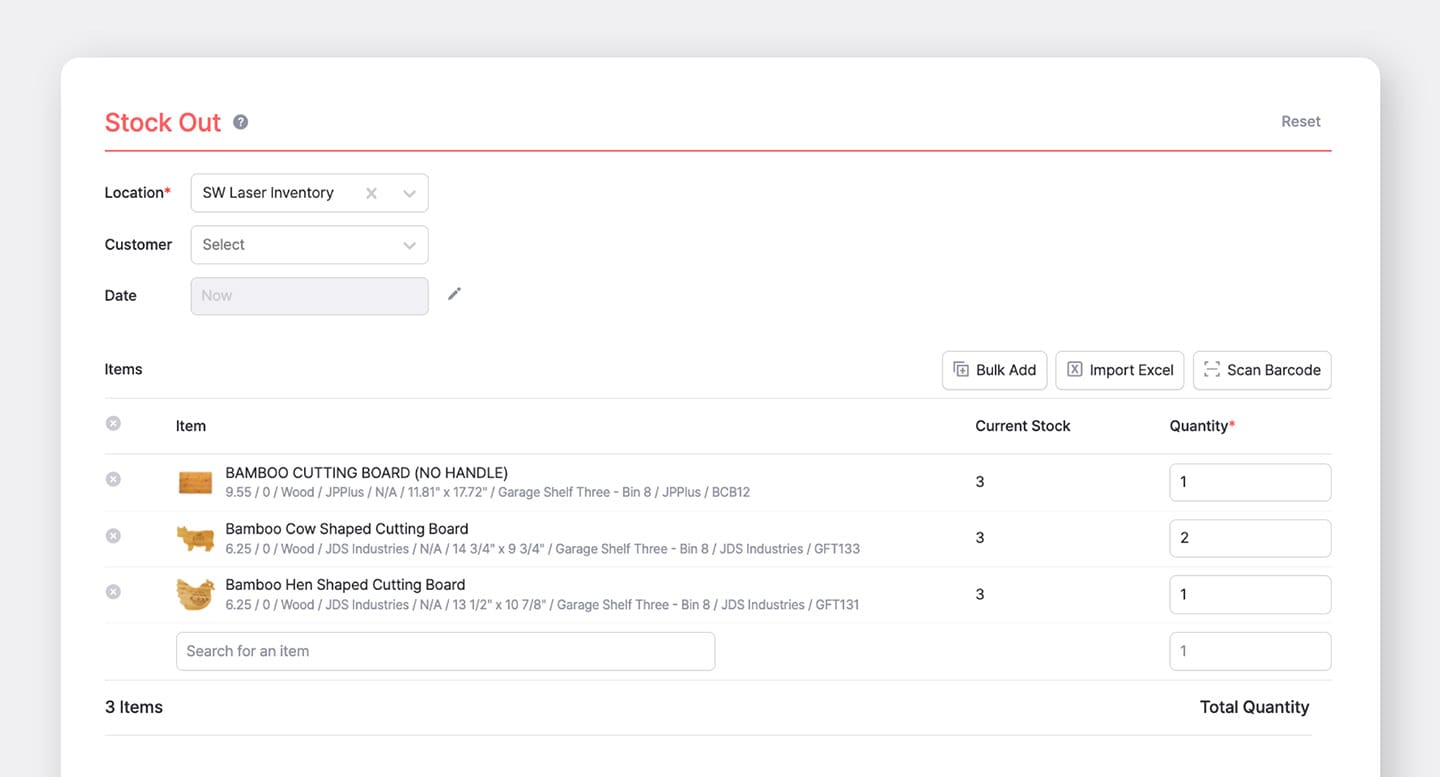
Task: Click the Import Excel spreadsheet icon
Action: 1074,370
